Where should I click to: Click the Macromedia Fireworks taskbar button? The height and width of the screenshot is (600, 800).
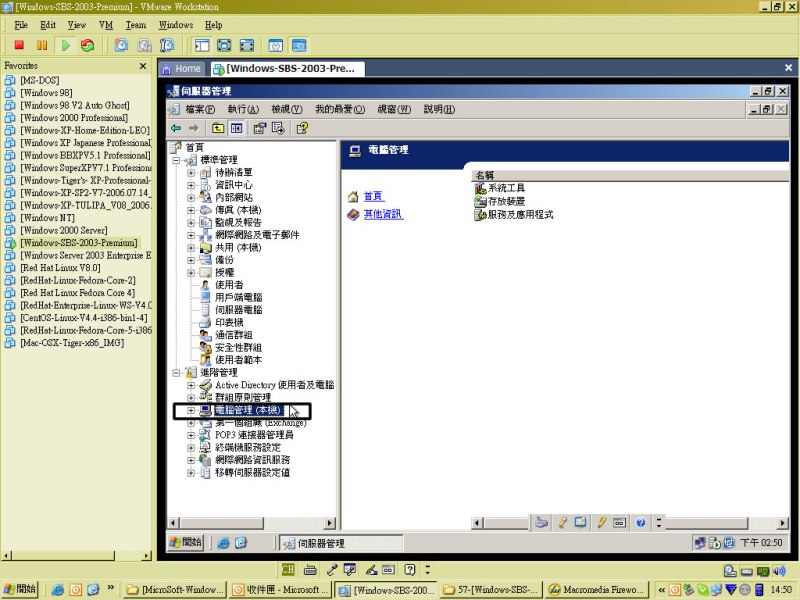tap(597, 590)
